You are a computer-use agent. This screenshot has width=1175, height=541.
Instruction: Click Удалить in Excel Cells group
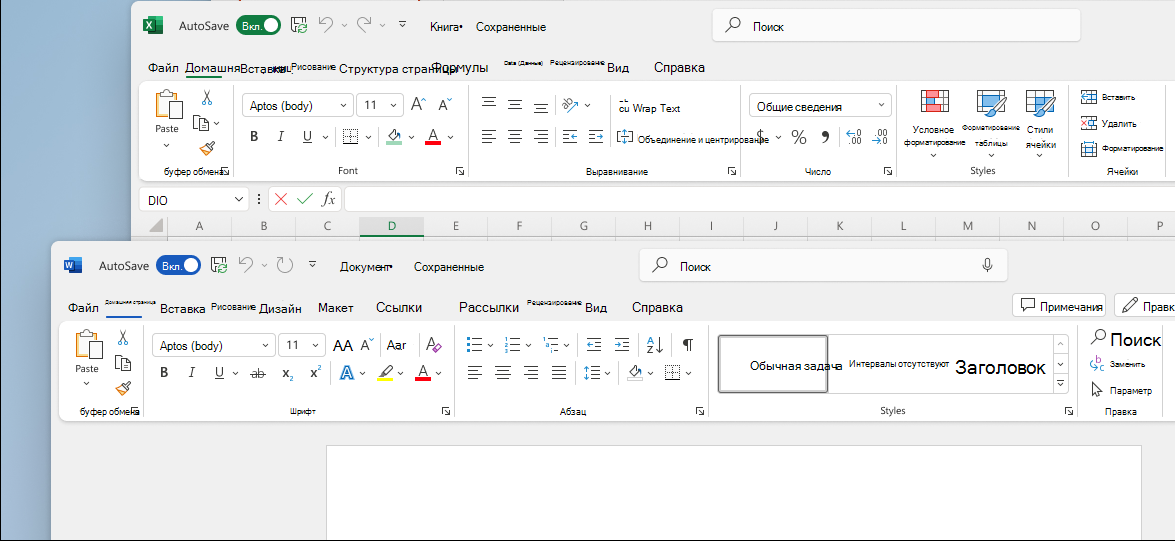(x=1108, y=124)
